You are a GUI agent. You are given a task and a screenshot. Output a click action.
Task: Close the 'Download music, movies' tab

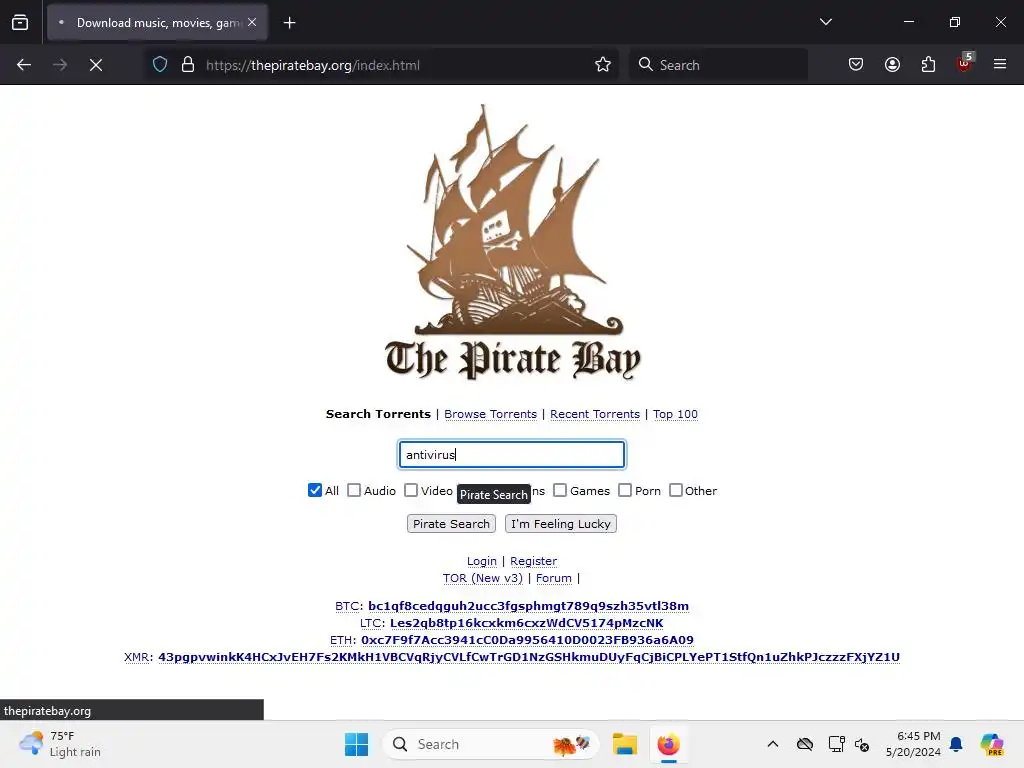click(252, 22)
